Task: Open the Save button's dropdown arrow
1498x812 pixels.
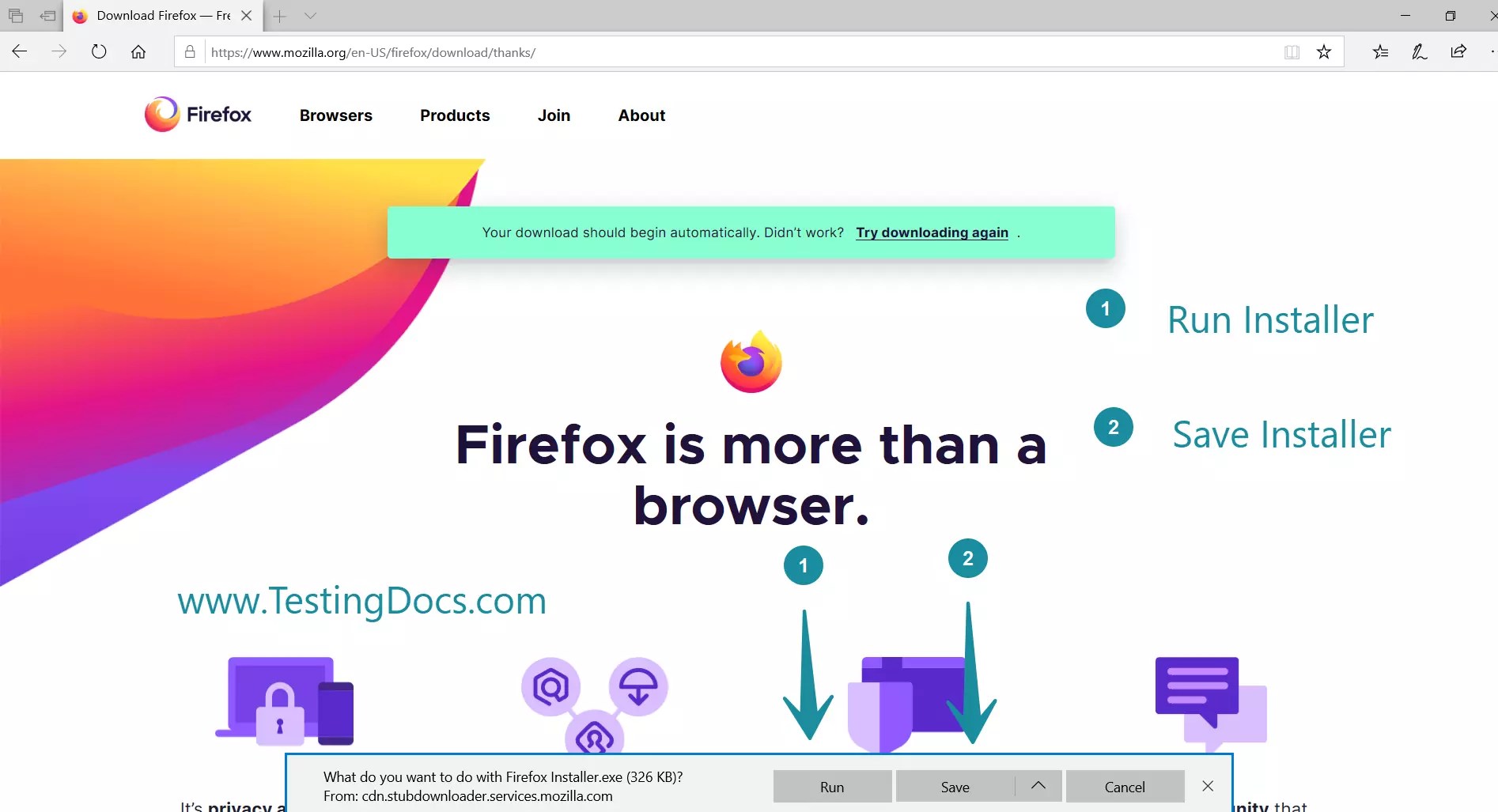Action: point(1038,786)
